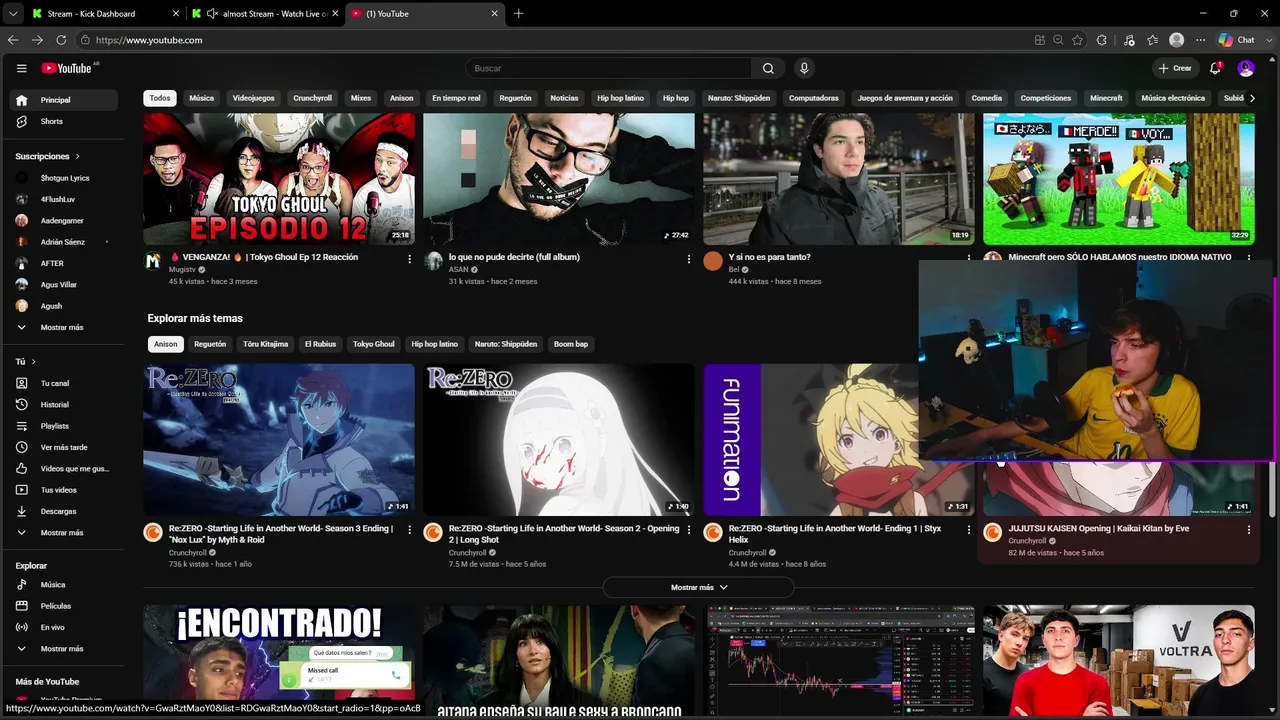Click the search magnifier button
The image size is (1280, 720).
(x=768, y=68)
